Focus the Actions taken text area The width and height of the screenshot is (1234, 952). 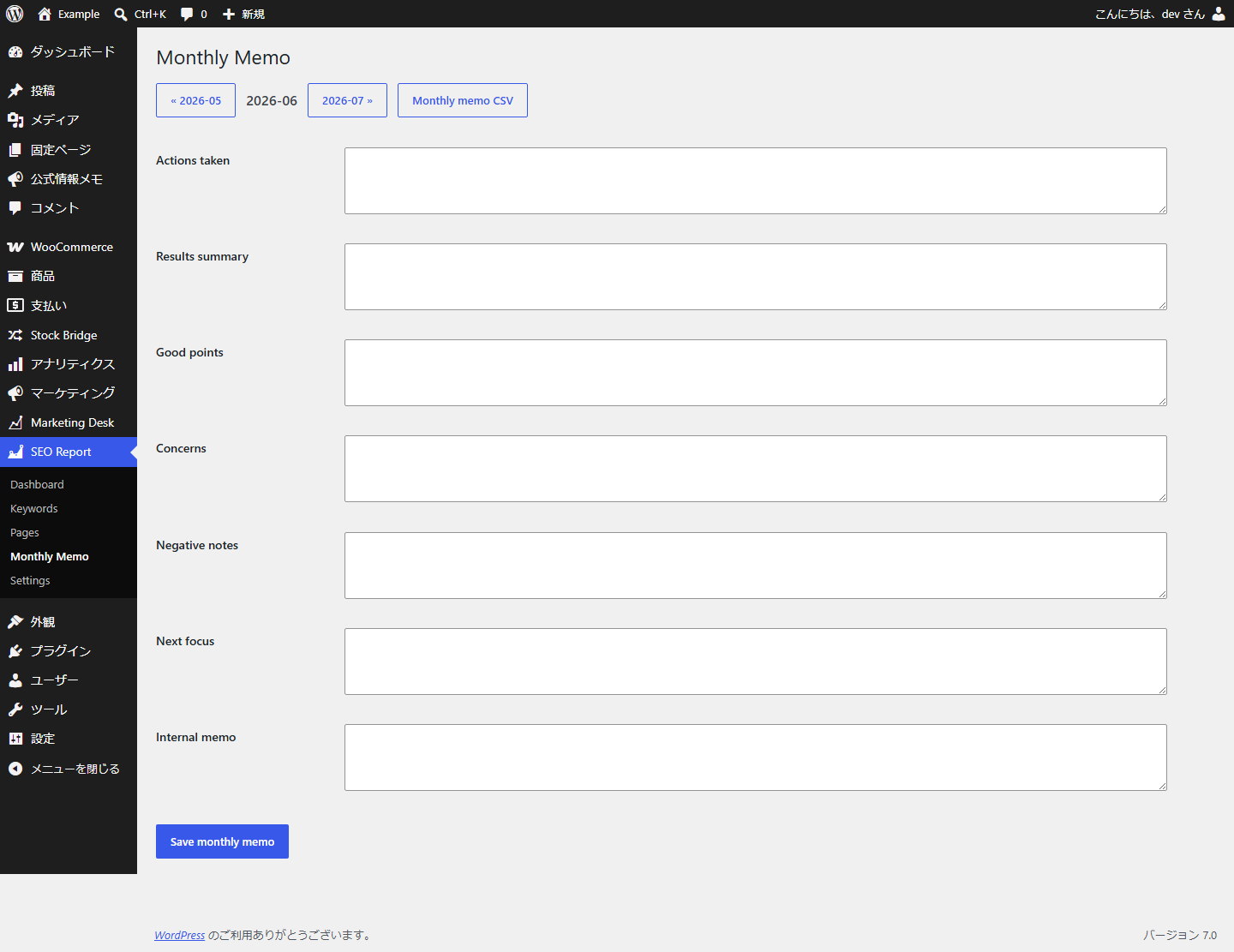(756, 181)
